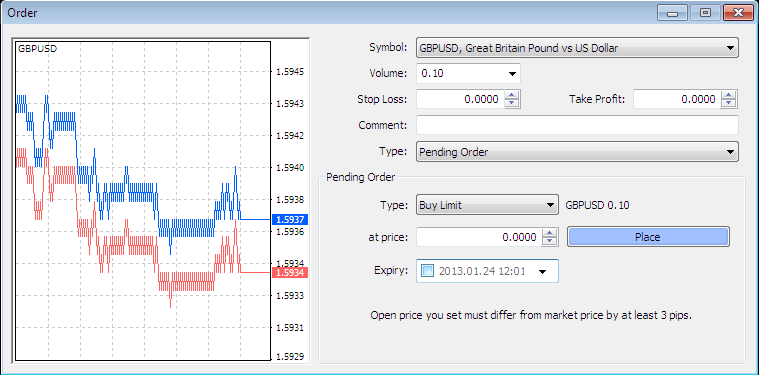Viewport: 759px width, 375px height.
Task: Click into the Stop Loss value field
Action: click(460, 99)
